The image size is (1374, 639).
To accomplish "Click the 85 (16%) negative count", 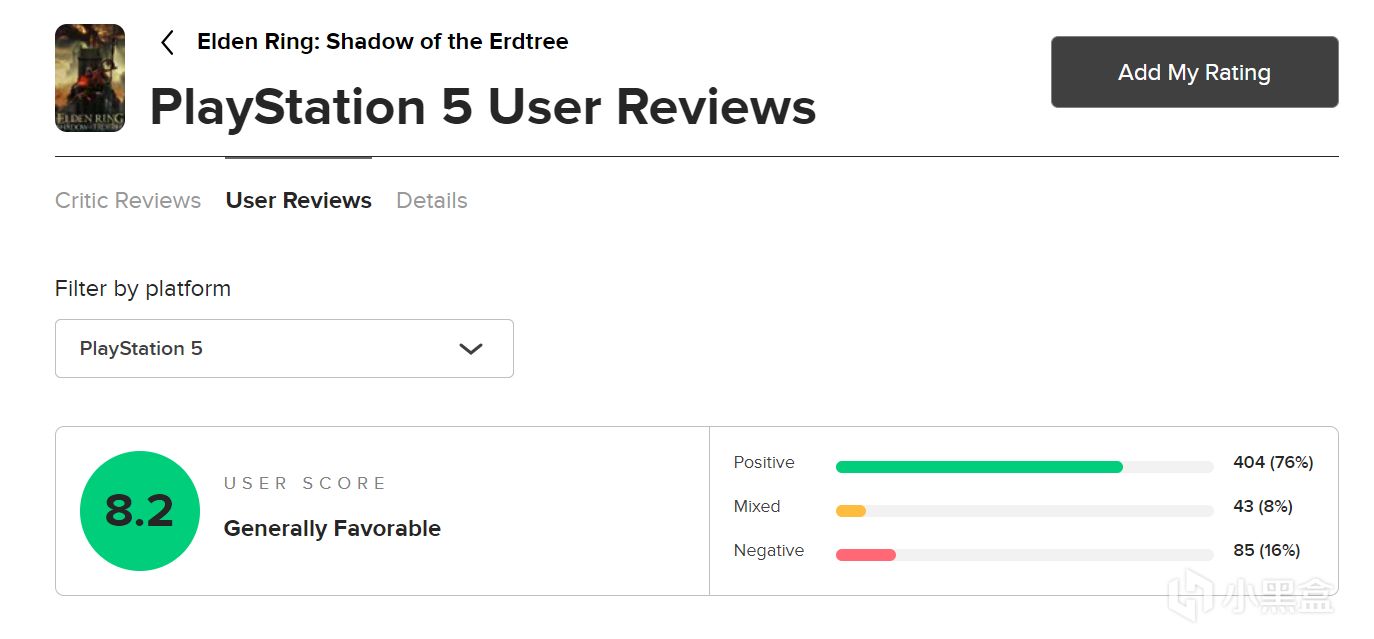I will pos(1267,550).
